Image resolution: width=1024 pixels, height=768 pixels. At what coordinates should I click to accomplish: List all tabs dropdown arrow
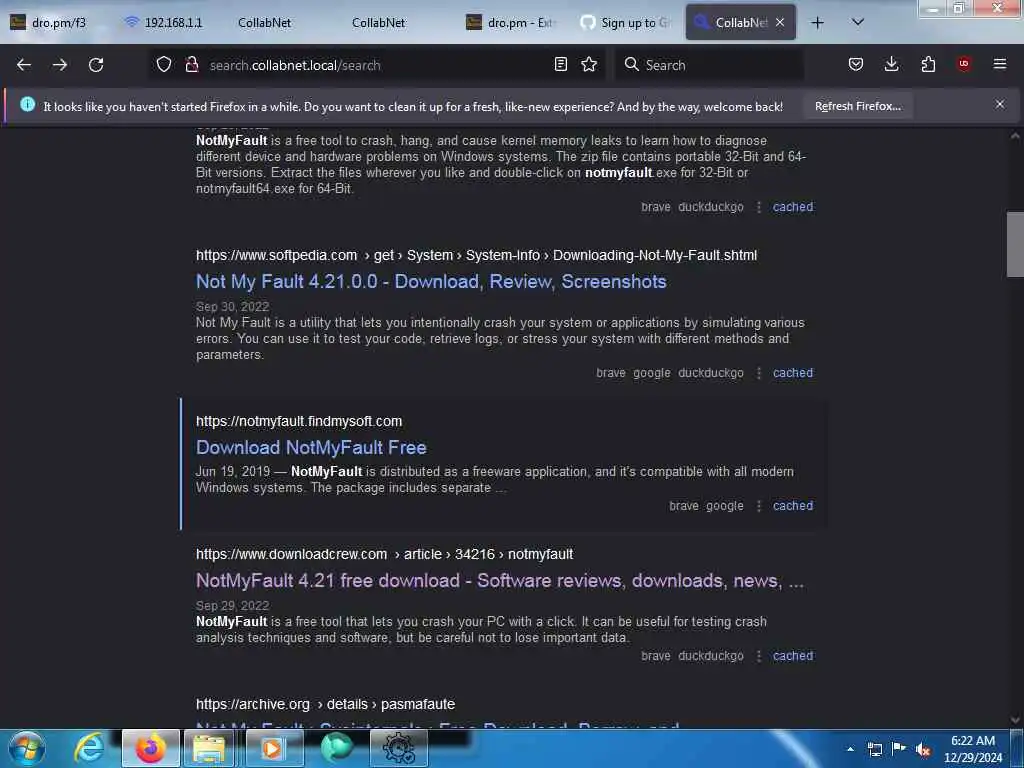(858, 22)
